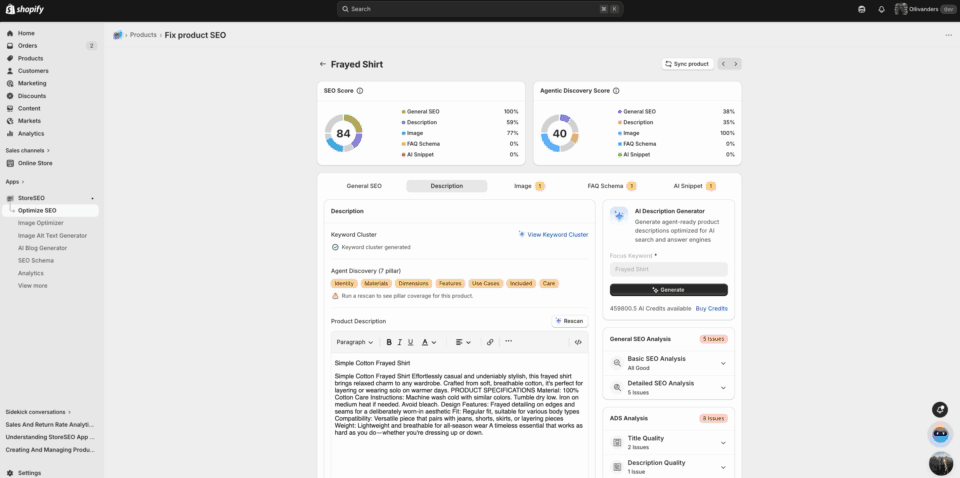The image size is (960, 478).
Task: Click the Analytics bar chart icon
Action: point(10,133)
